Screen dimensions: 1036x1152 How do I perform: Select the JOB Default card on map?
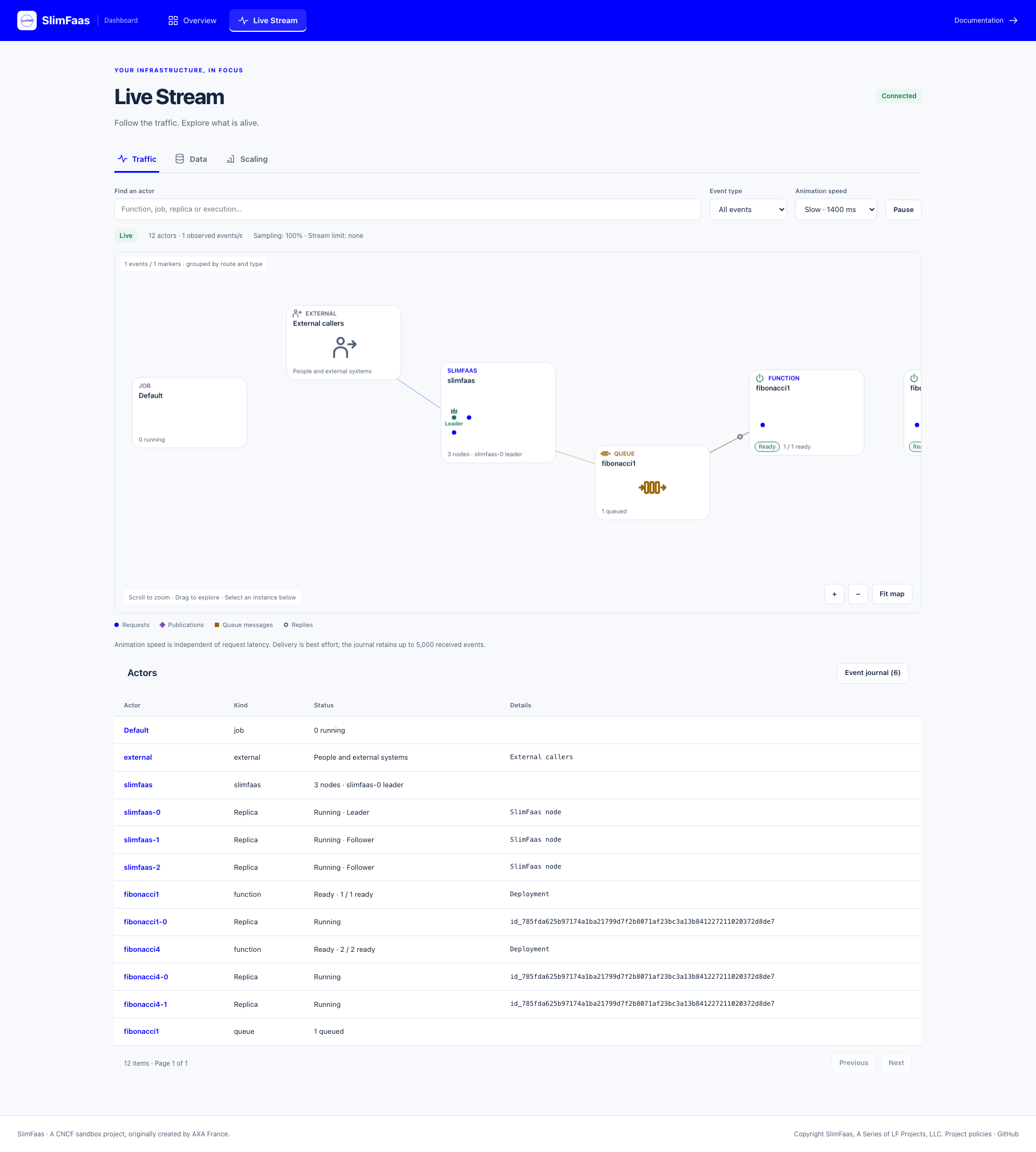pyautogui.click(x=189, y=413)
